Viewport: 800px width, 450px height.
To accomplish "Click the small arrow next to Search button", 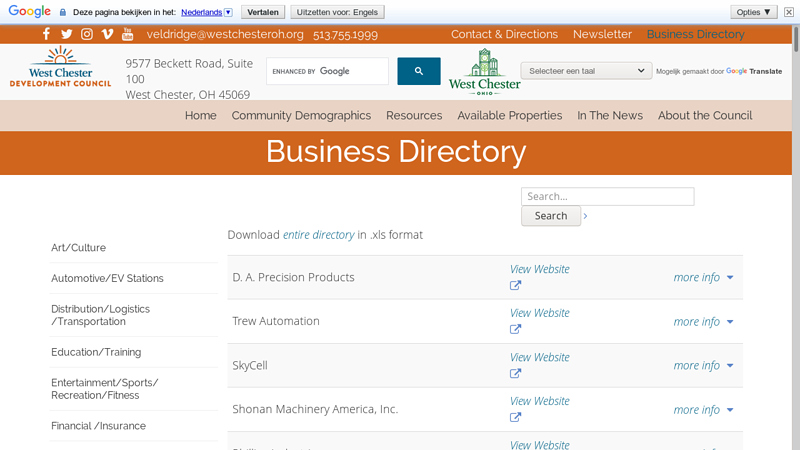I will click(x=585, y=216).
